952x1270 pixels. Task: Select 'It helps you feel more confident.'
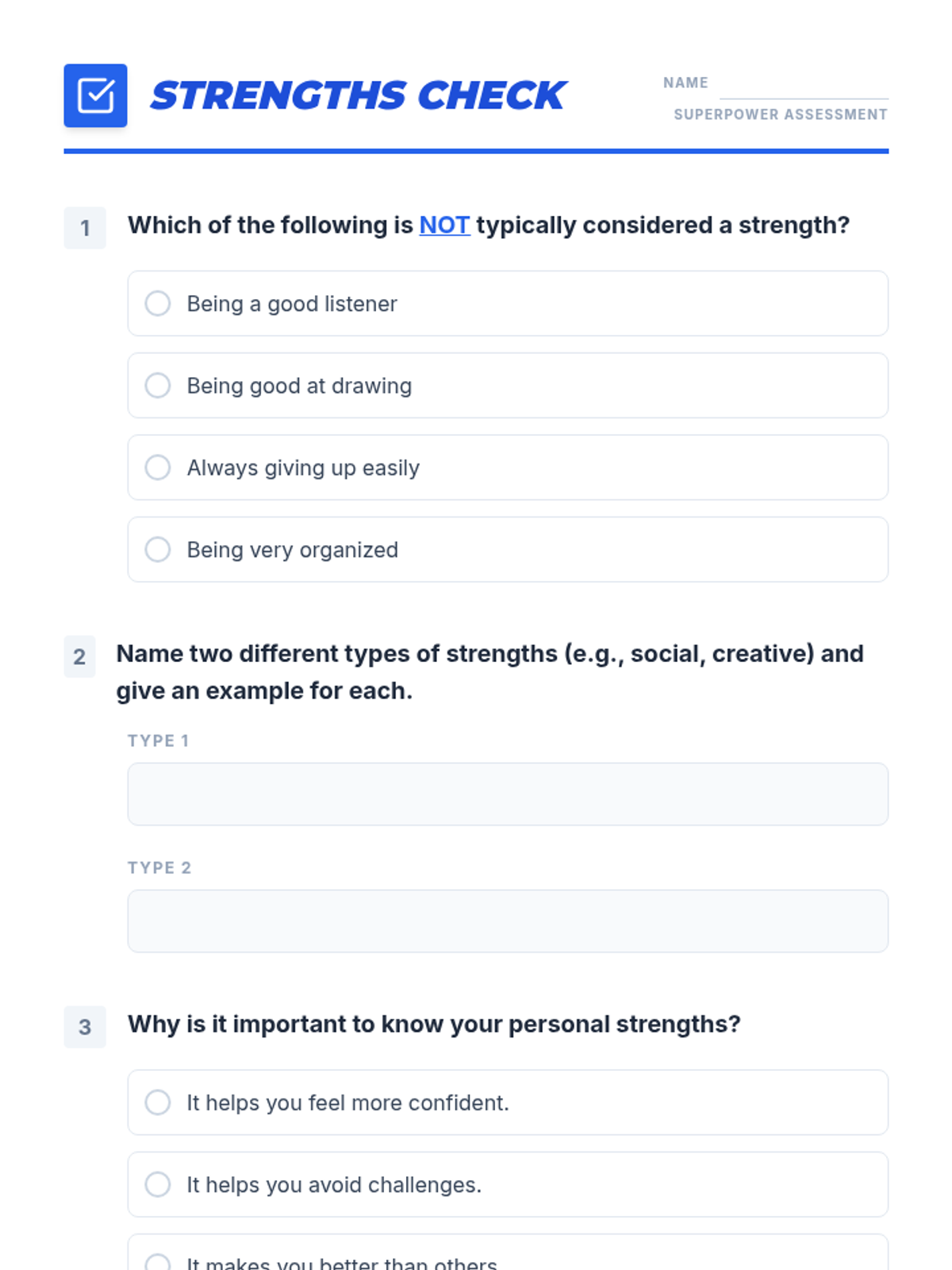pyautogui.click(x=158, y=1103)
